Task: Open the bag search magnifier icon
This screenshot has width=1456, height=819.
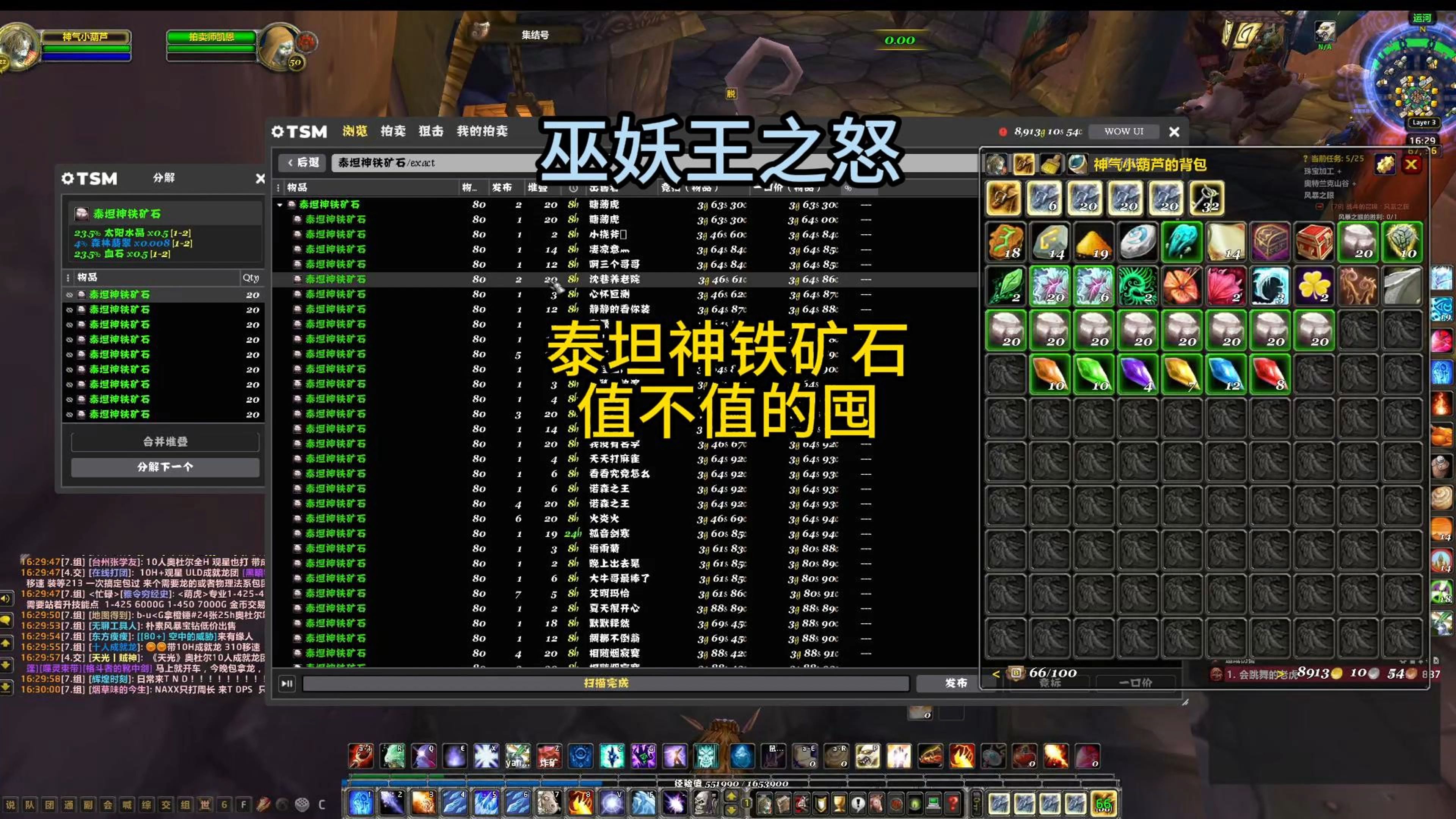Action: 1077,165
